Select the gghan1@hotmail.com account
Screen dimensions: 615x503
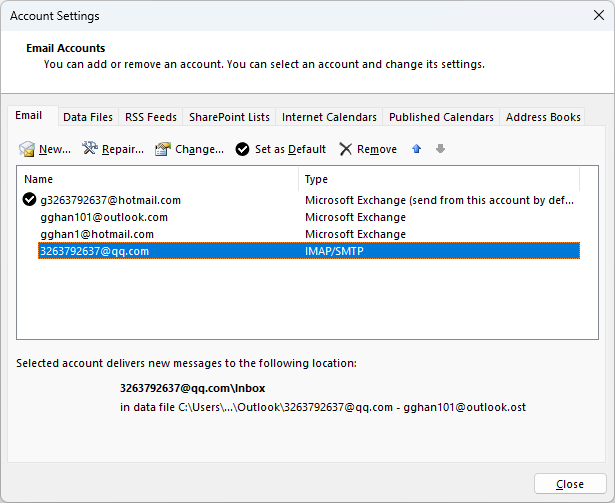(x=97, y=234)
